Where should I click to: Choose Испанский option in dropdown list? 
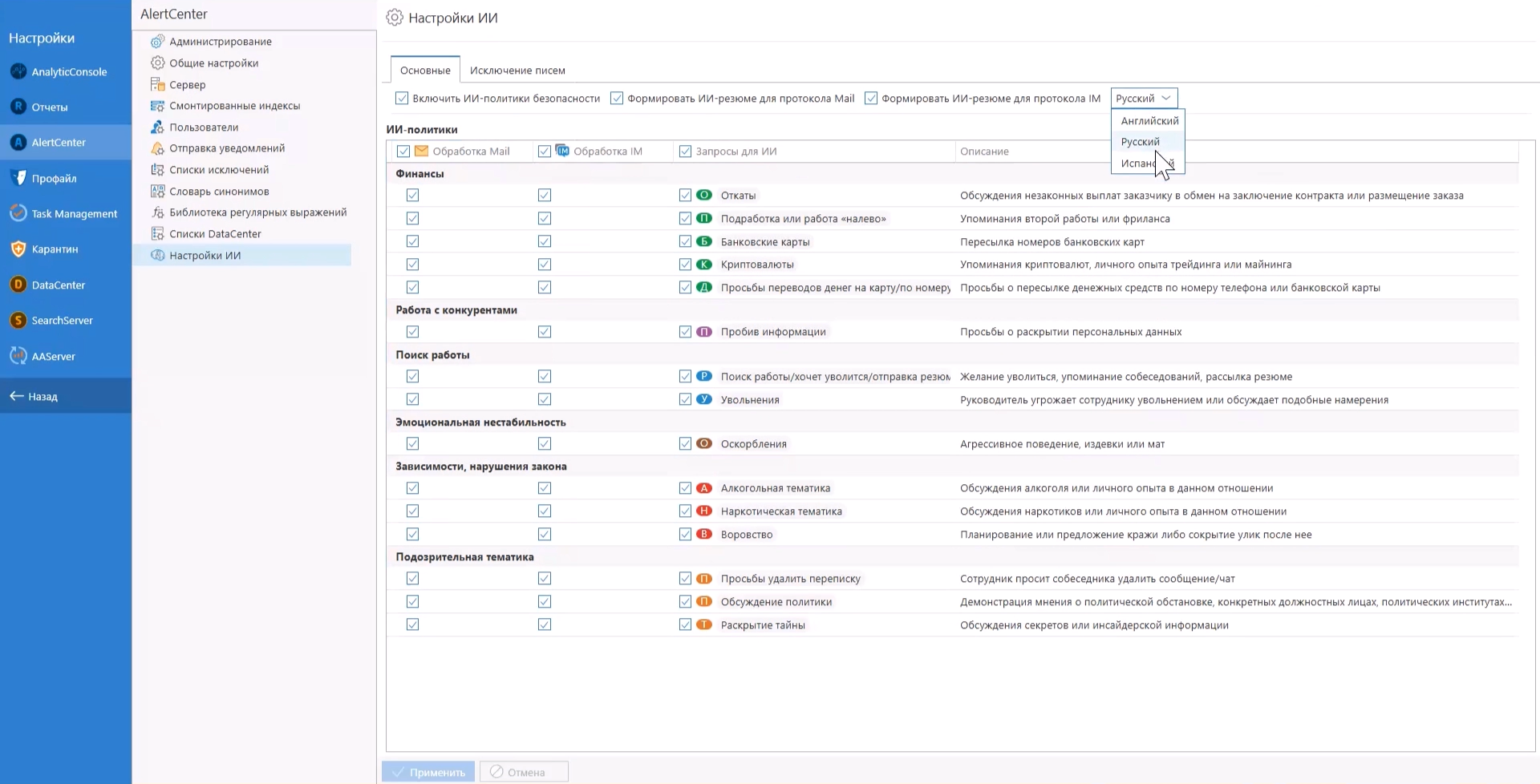click(1137, 164)
